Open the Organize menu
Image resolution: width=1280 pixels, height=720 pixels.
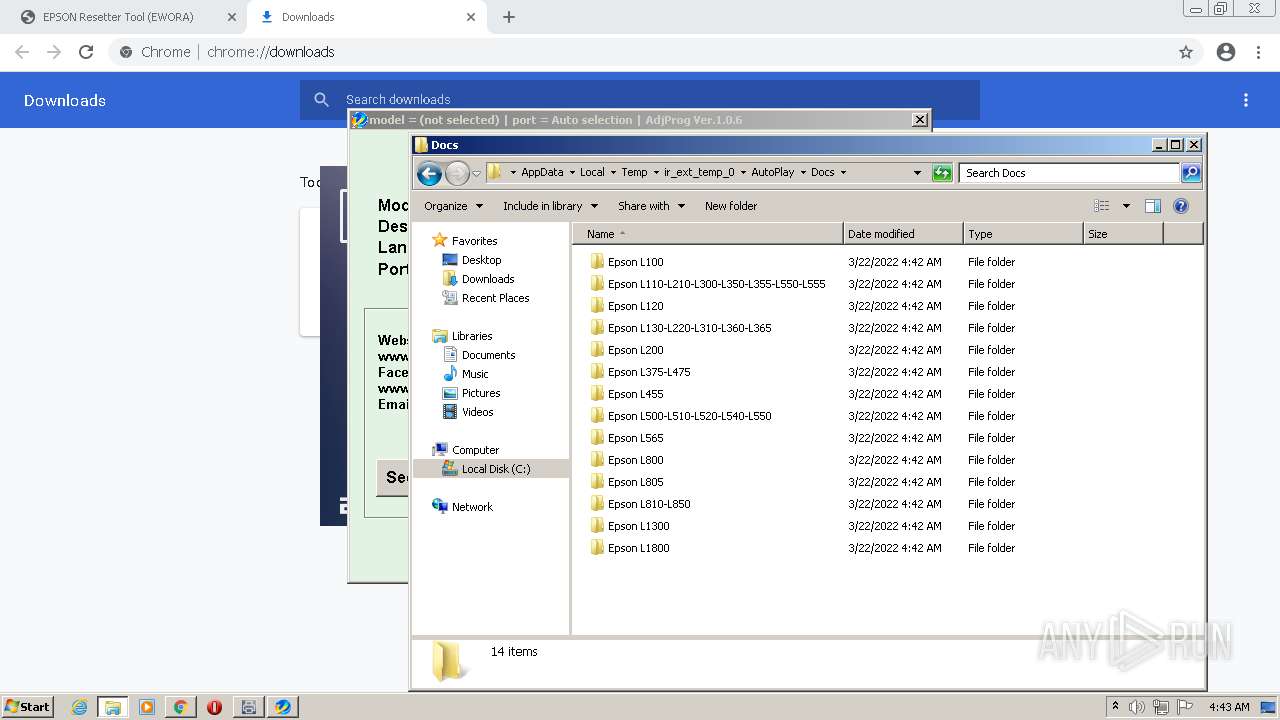[x=453, y=206]
